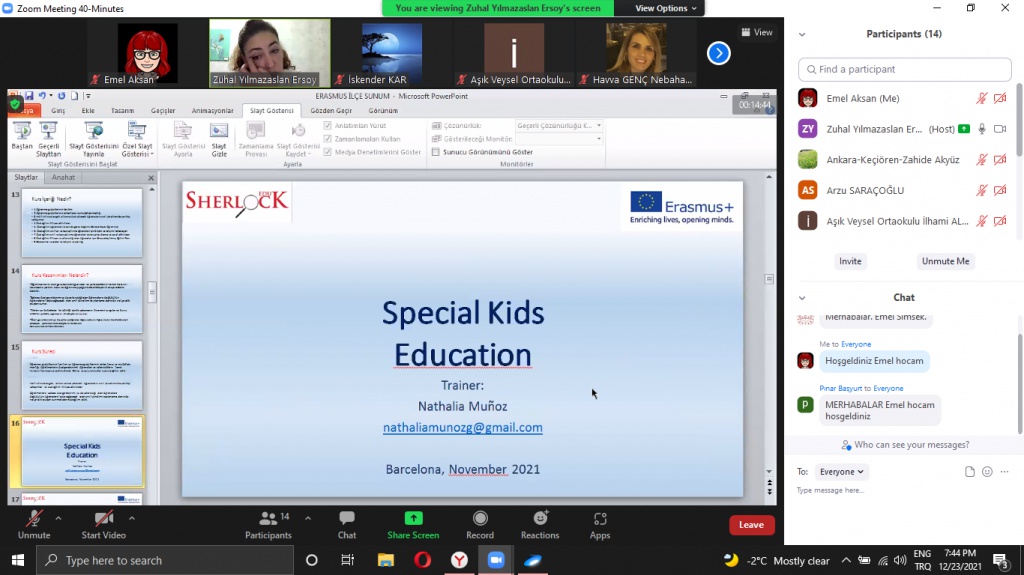Collapse the Participants panel chevron
1024x575 pixels.
(x=802, y=34)
